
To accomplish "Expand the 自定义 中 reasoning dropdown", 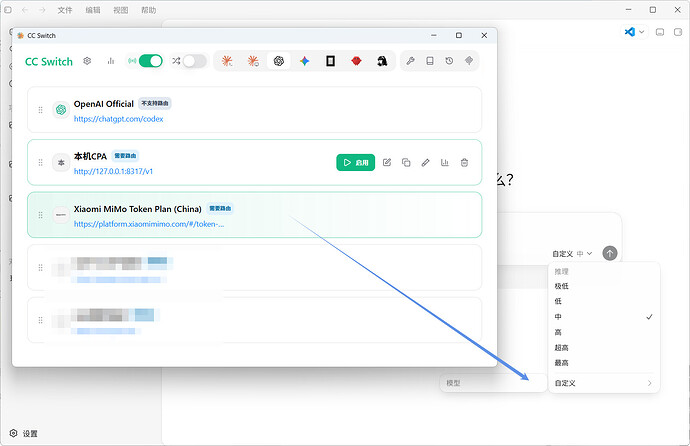I will click(x=573, y=254).
